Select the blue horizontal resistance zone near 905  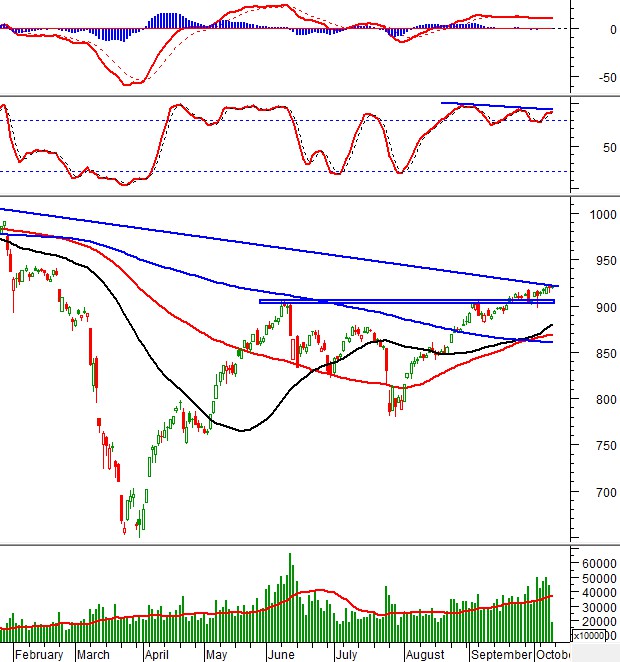pyautogui.click(x=400, y=301)
